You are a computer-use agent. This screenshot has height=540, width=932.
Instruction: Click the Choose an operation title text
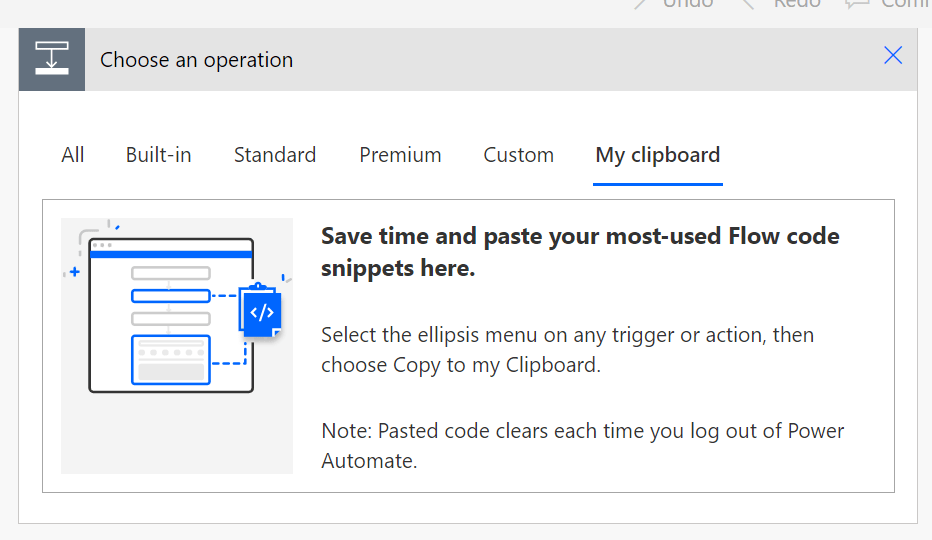tap(196, 60)
